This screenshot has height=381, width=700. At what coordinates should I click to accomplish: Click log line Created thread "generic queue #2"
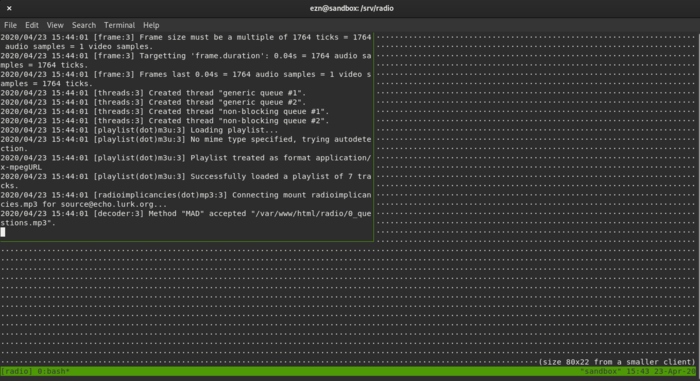(153, 102)
